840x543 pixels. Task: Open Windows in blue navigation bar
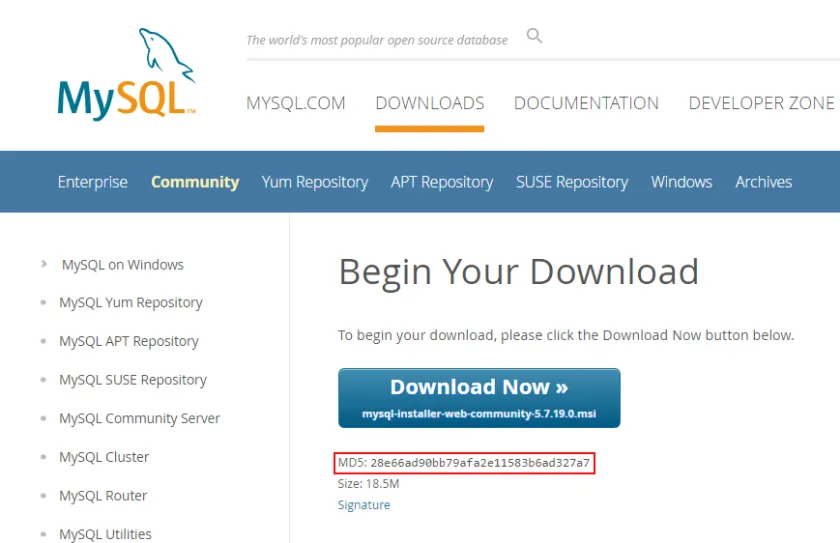pyautogui.click(x=681, y=182)
